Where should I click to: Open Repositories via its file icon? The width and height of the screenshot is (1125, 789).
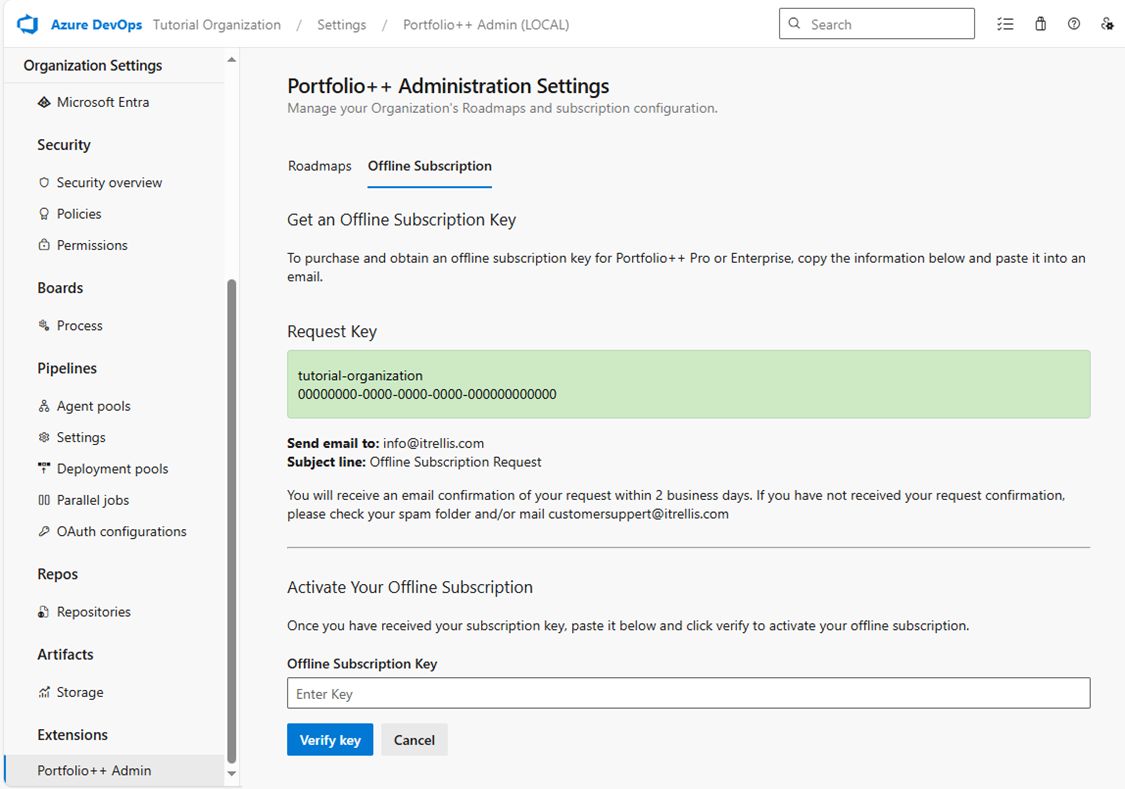tap(44, 611)
